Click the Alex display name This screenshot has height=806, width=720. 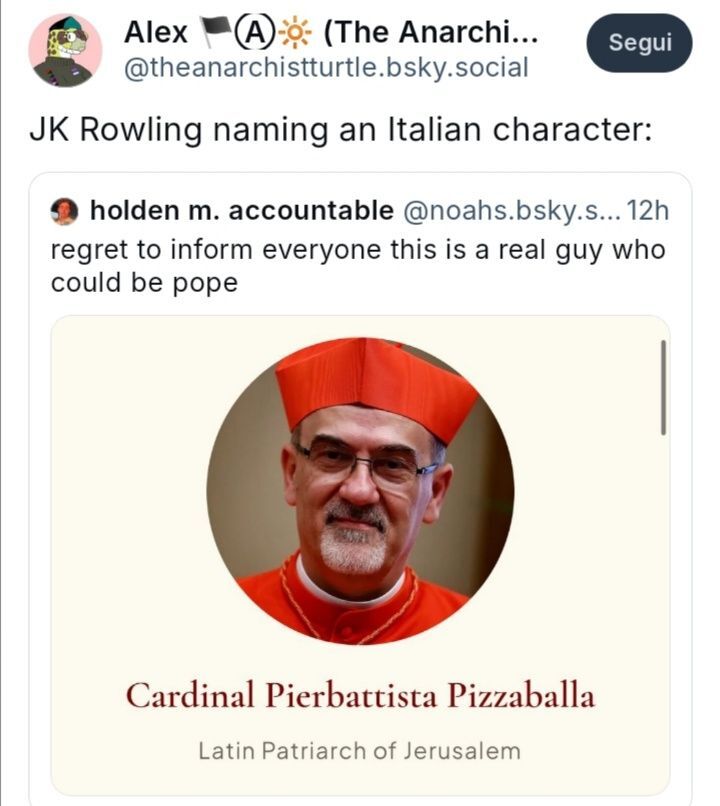click(x=156, y=33)
